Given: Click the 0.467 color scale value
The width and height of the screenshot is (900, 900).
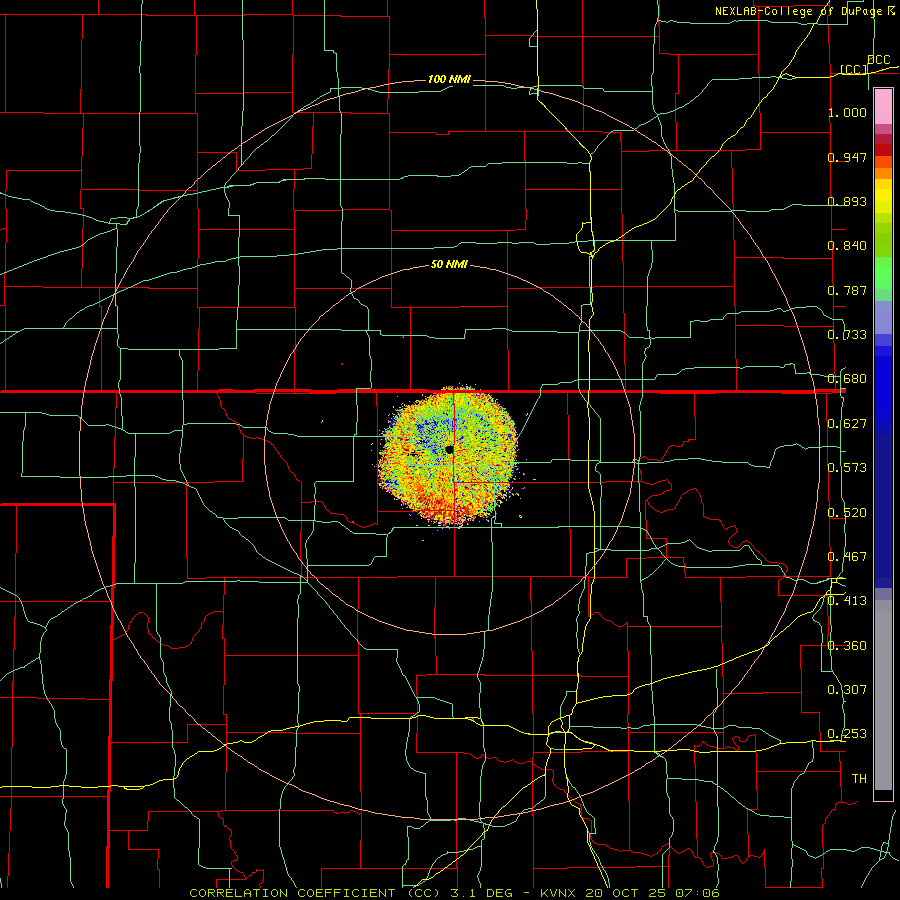Looking at the screenshot, I should tap(847, 557).
